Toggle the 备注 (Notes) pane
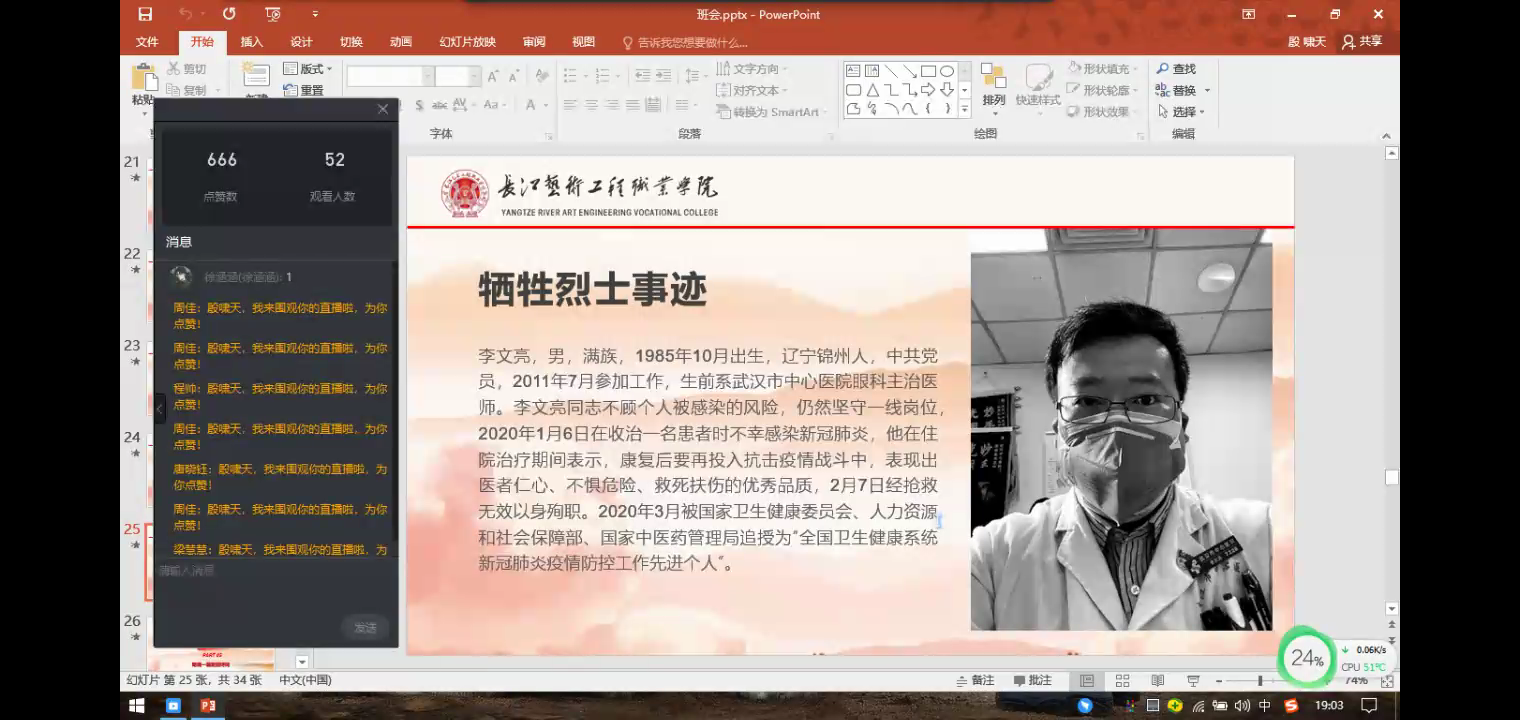The image size is (1520, 720). (975, 681)
